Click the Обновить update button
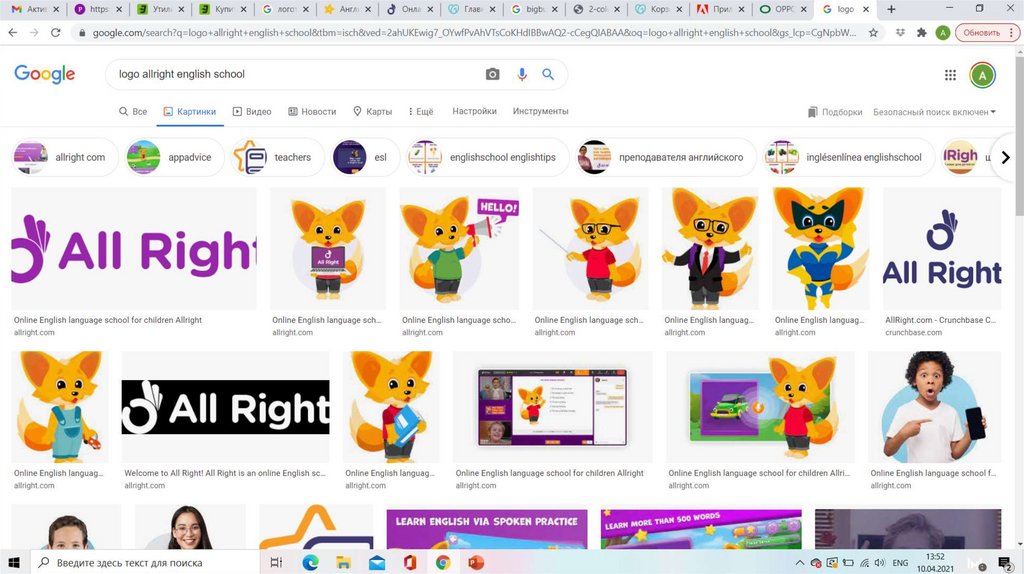The image size is (1024, 574). click(981, 32)
